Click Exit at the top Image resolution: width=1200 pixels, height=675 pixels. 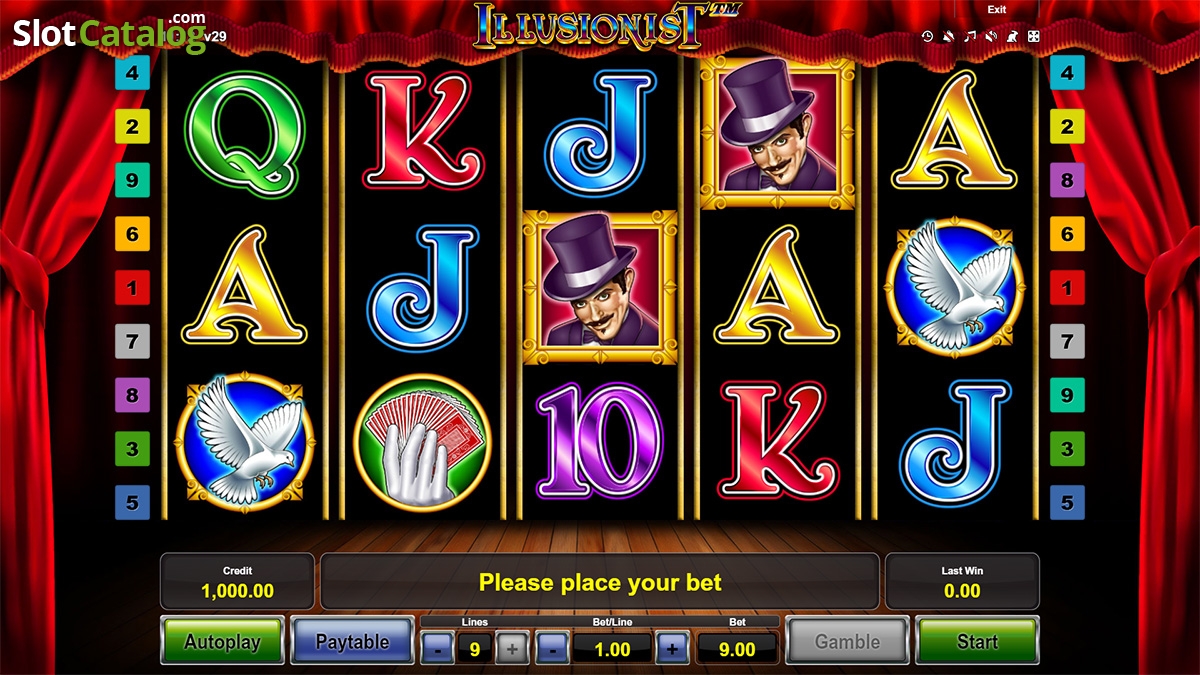pyautogui.click(x=997, y=9)
